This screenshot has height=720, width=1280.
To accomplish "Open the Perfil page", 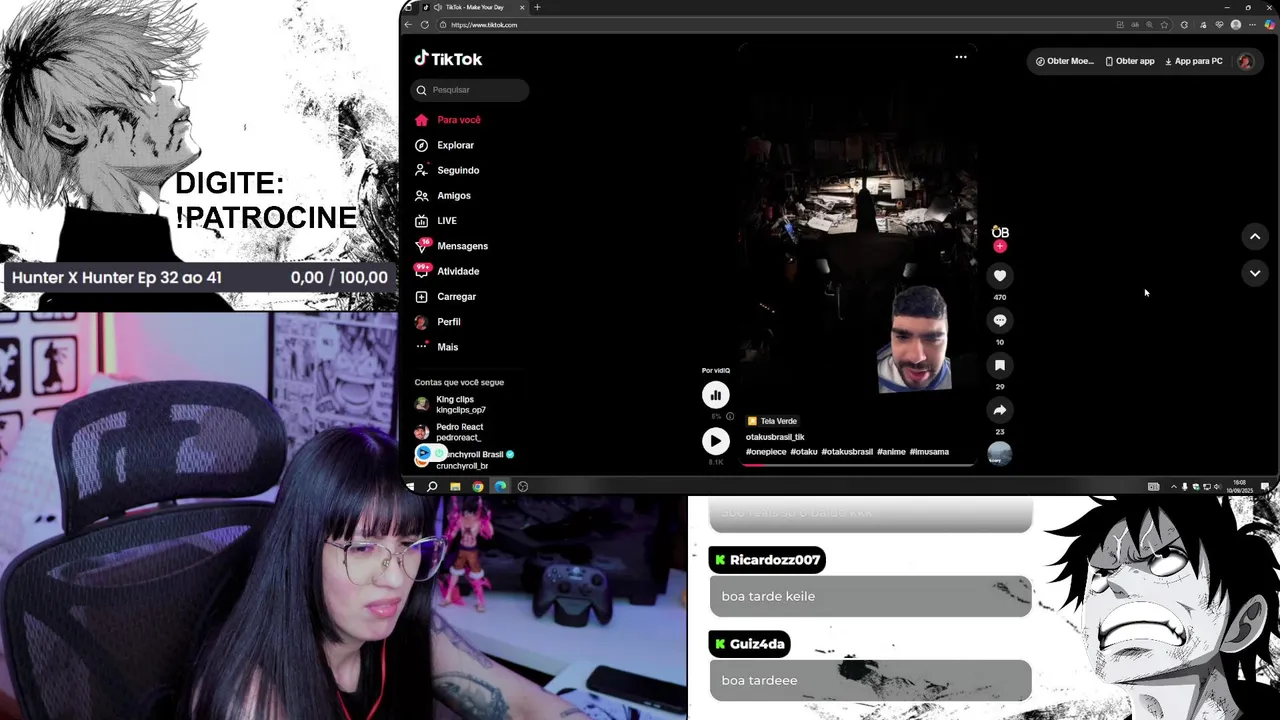I will click(x=437, y=322).
